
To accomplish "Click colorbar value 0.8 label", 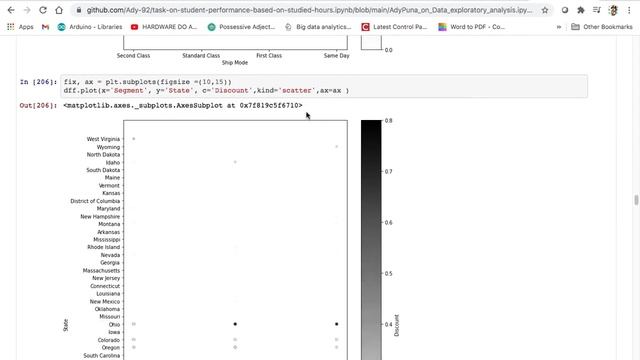I will click(x=389, y=121).
